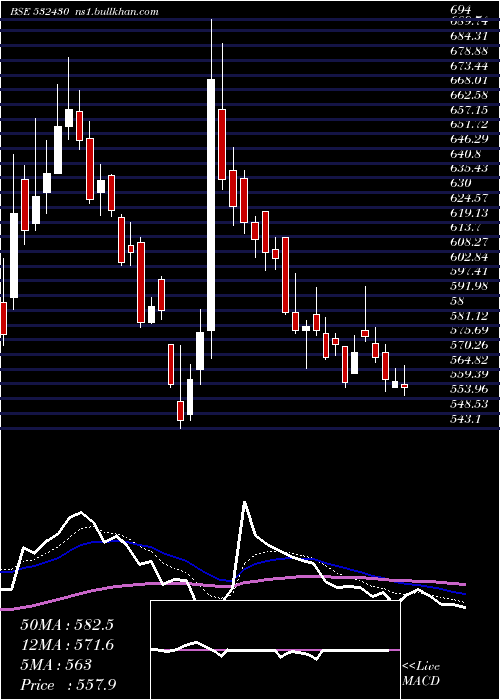Click the 624.57 price axis label
Viewport: 500px width, 700px height.
click(469, 198)
